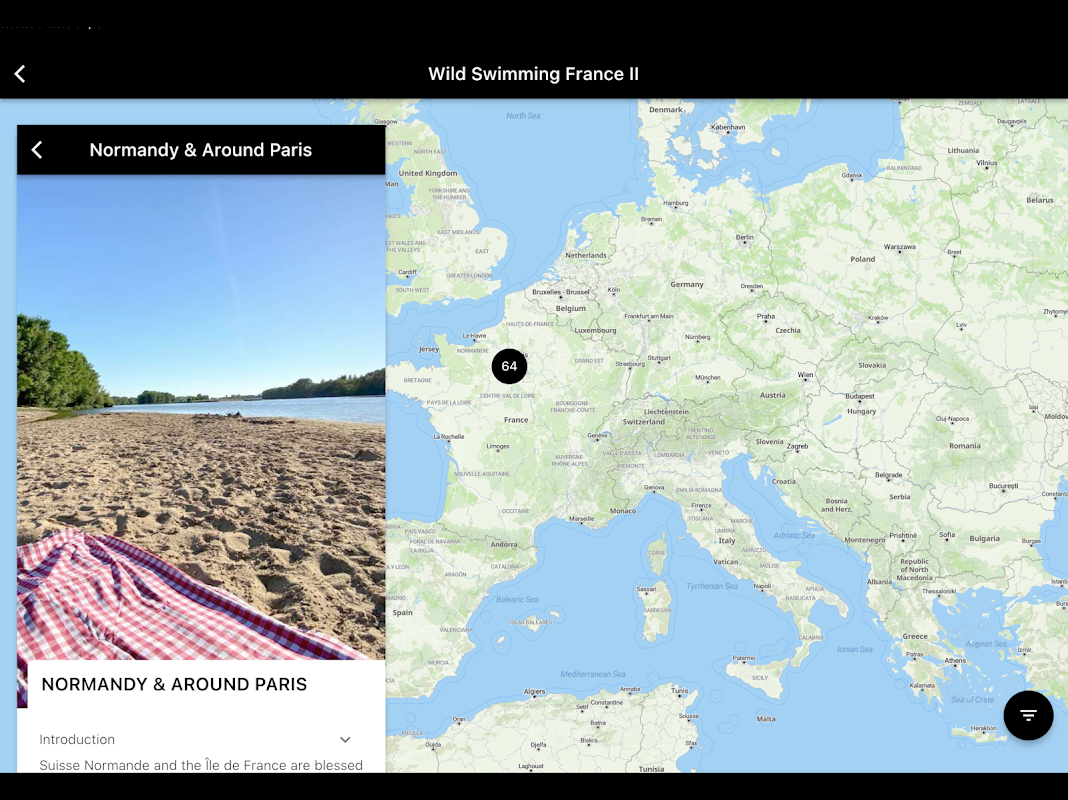1068x800 pixels.
Task: Click the Slovakia label on map
Action: tap(872, 365)
